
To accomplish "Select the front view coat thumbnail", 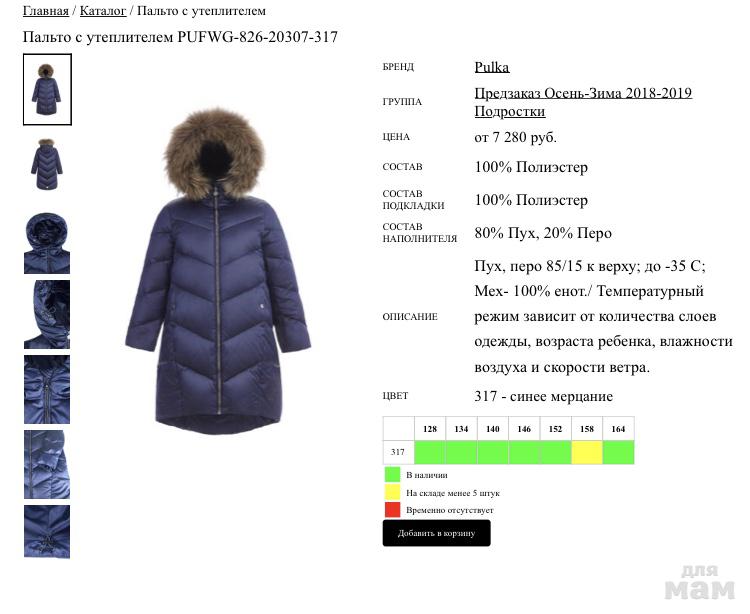I will 47,89.
